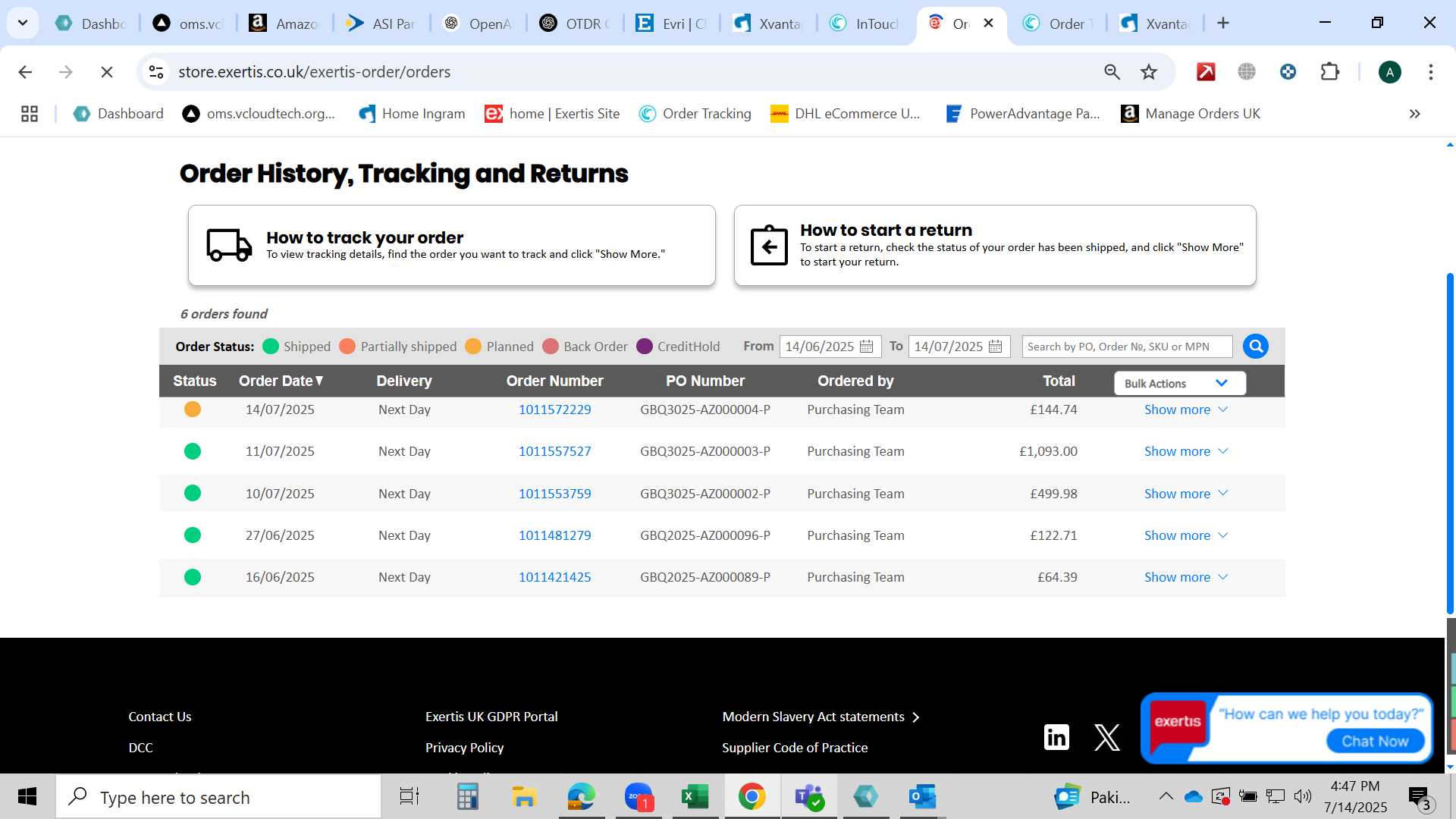Click the X social icon in footer
Image resolution: width=1456 pixels, height=819 pixels.
click(x=1107, y=736)
